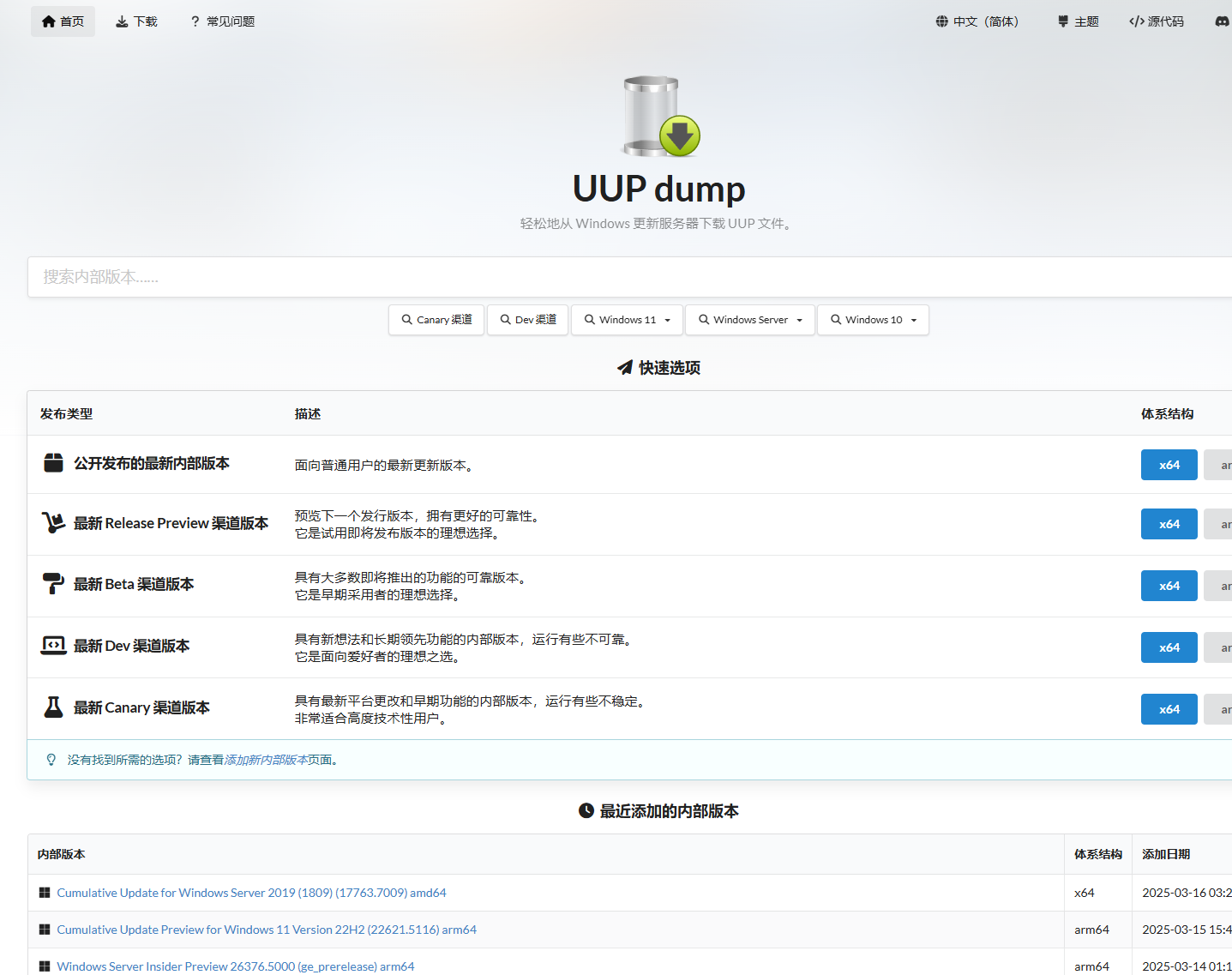Click the dolly icon for Release Preview 渠道版本
1232x975 pixels.
point(53,522)
